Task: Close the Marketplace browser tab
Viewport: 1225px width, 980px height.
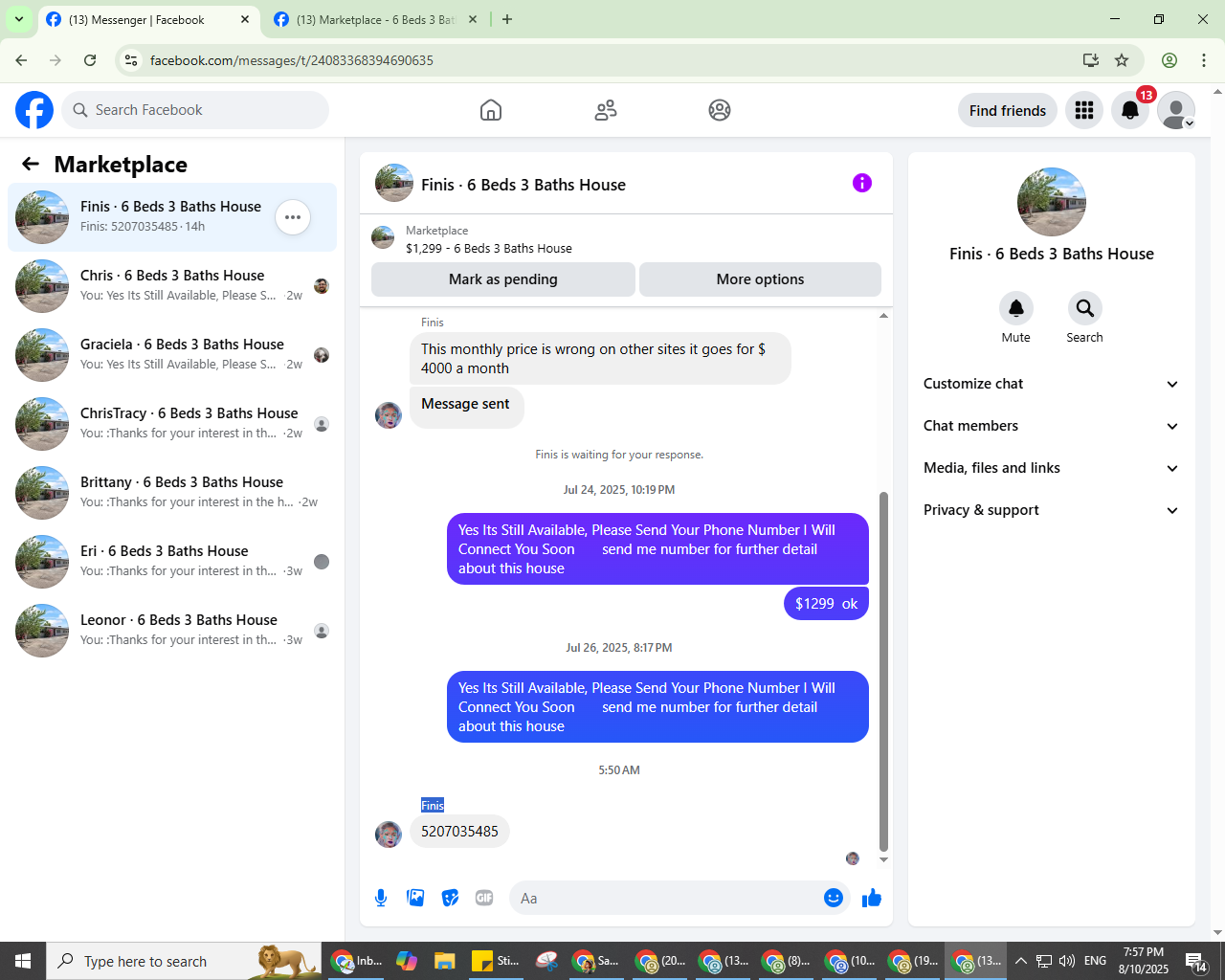Action: point(473,19)
